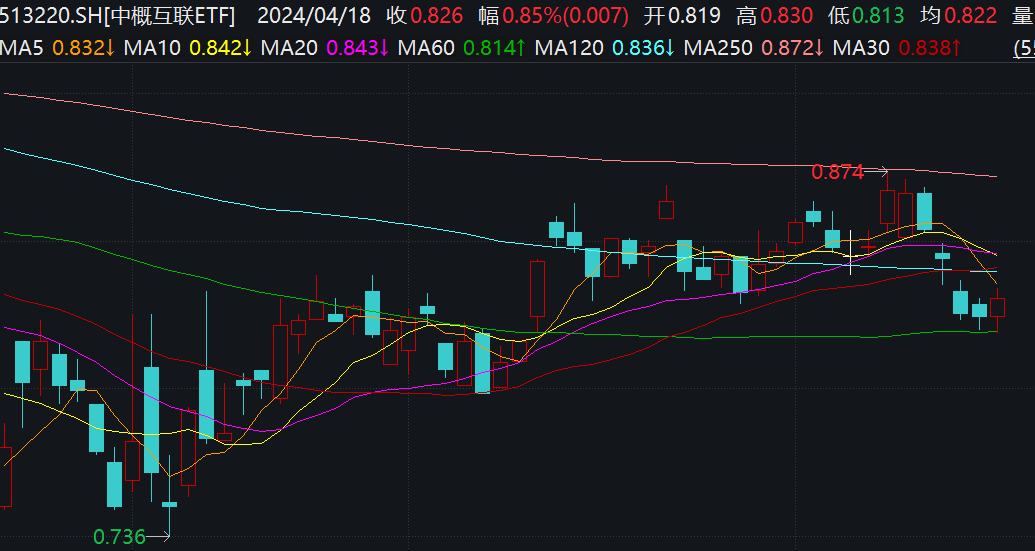Click the average price 均0.822
Screen dimensions: 1035x551
click(958, 16)
